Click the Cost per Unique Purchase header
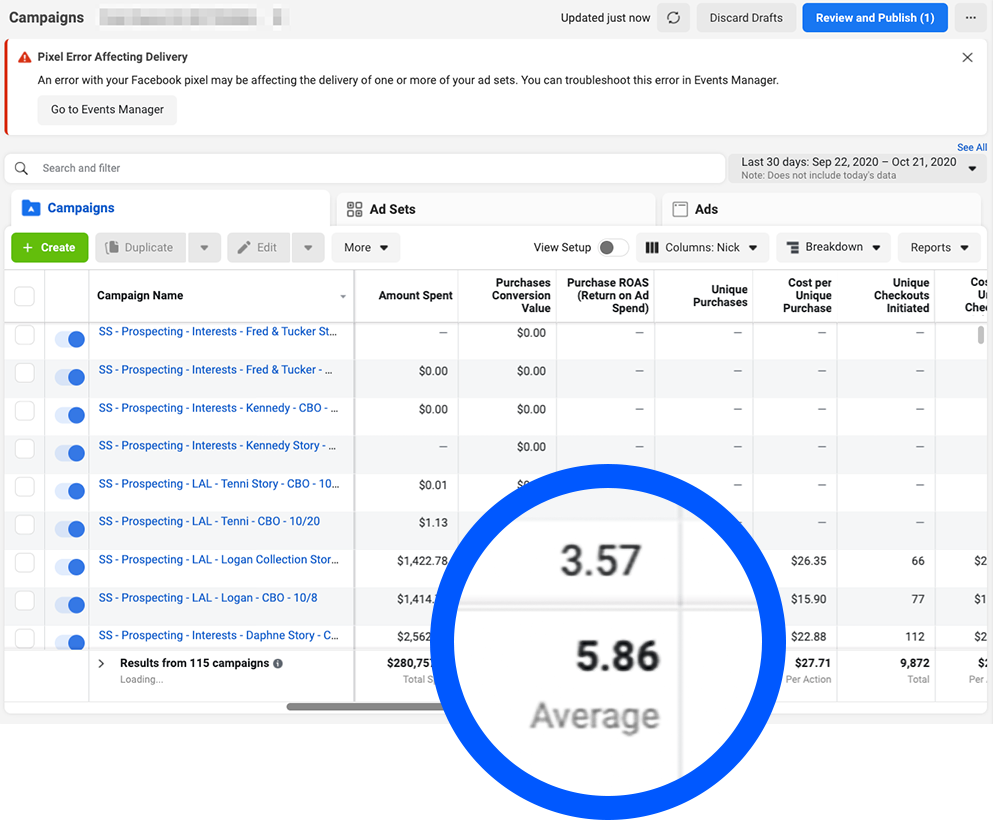 [807, 296]
